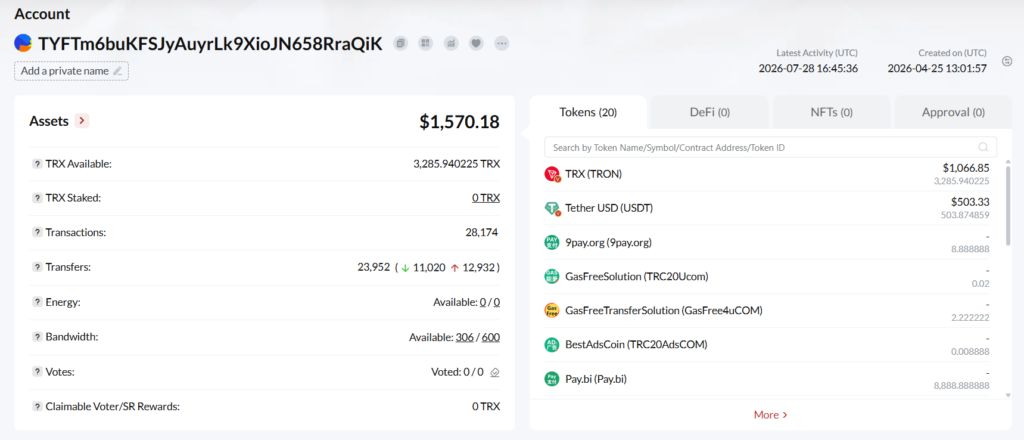Click the GasFreeTransferSolution token logo
Screen dimensions: 1024x440
click(x=552, y=311)
